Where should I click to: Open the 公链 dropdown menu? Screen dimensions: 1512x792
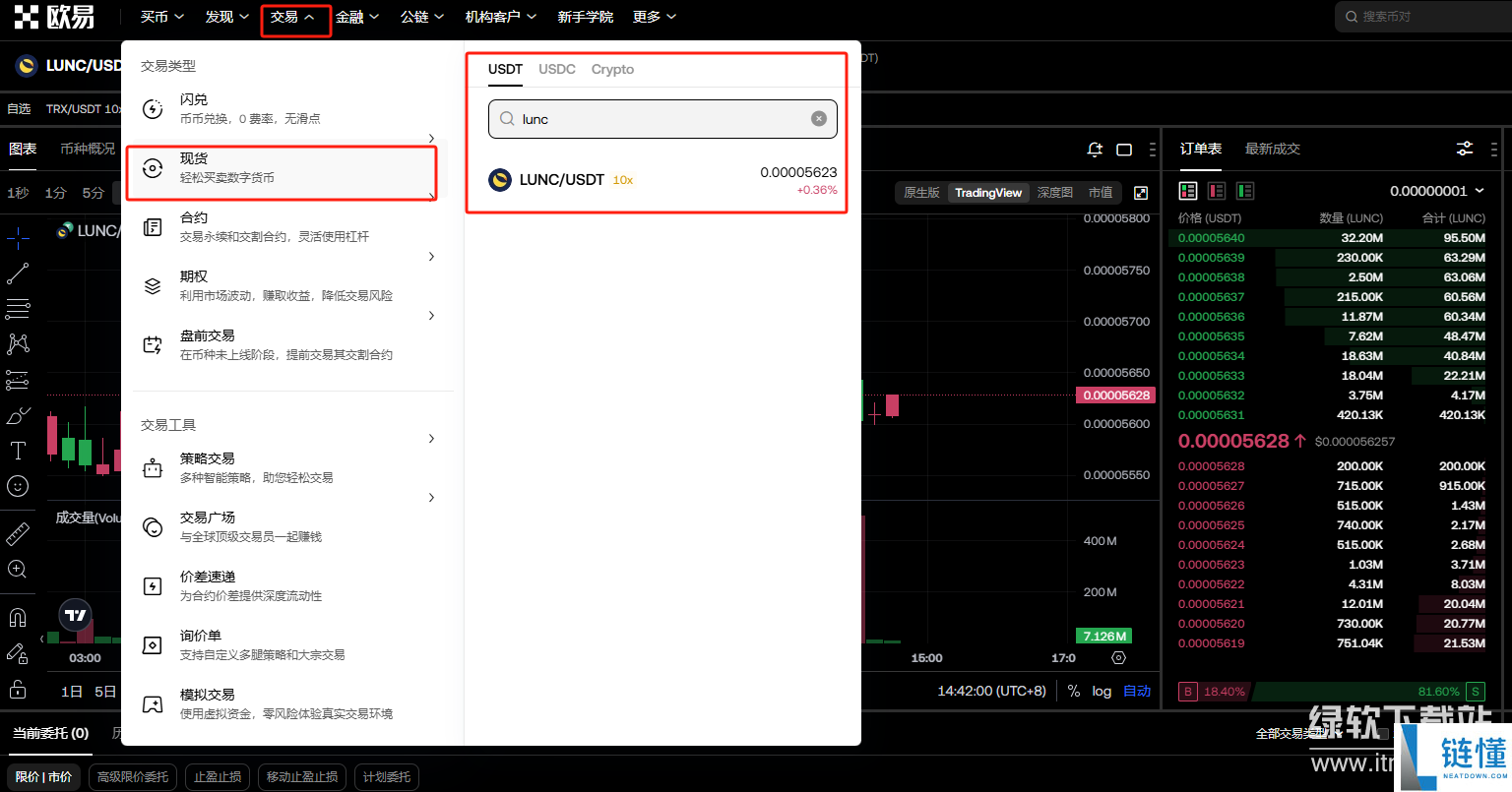(x=422, y=17)
